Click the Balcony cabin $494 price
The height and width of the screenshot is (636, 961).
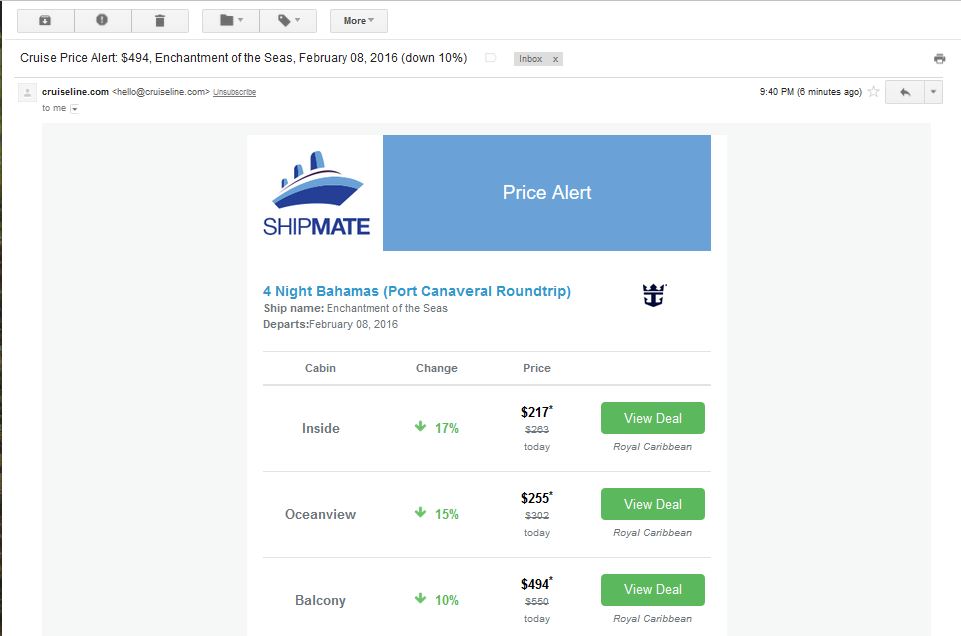click(x=537, y=583)
